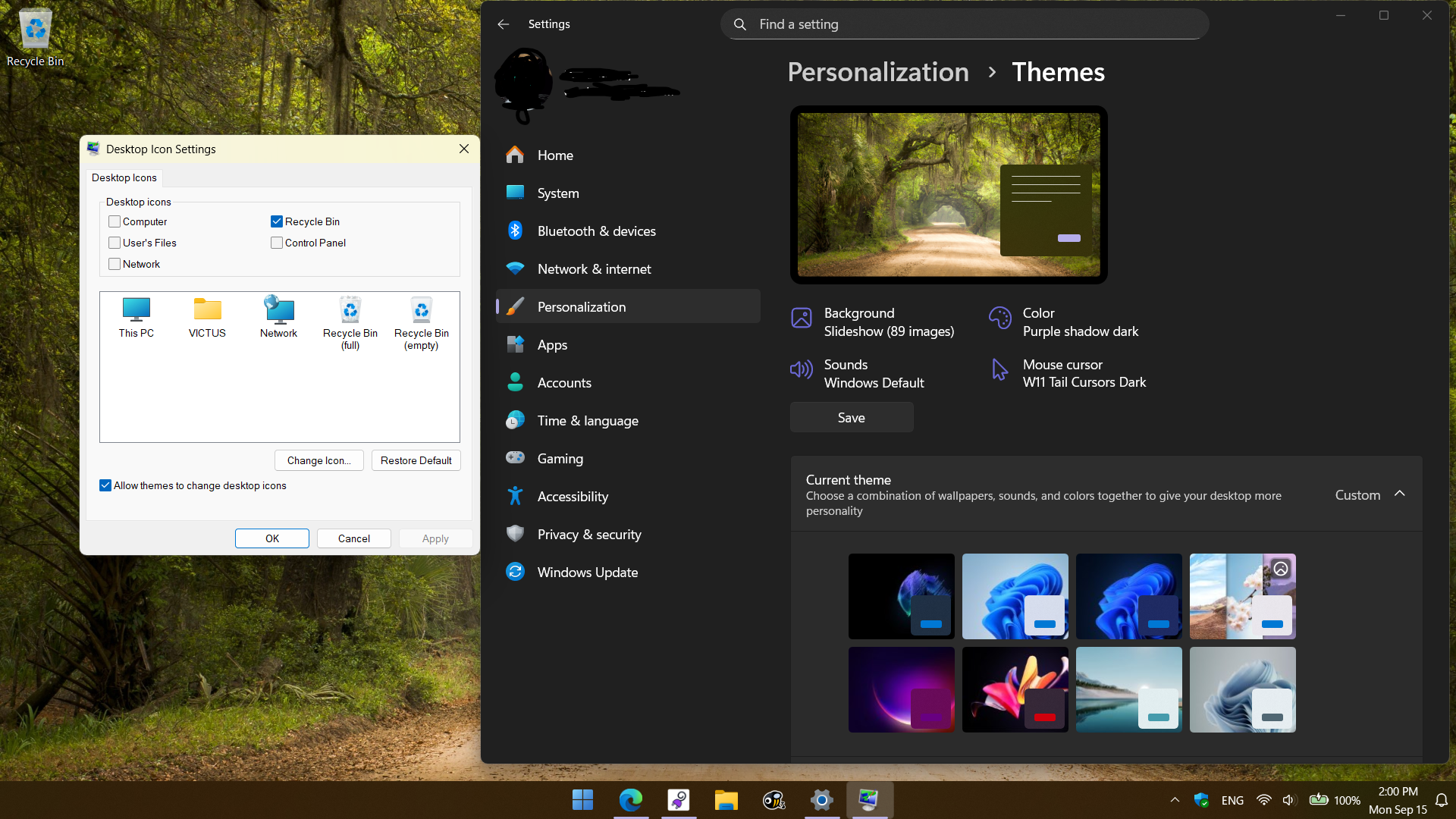Open Apps settings

[x=628, y=344]
